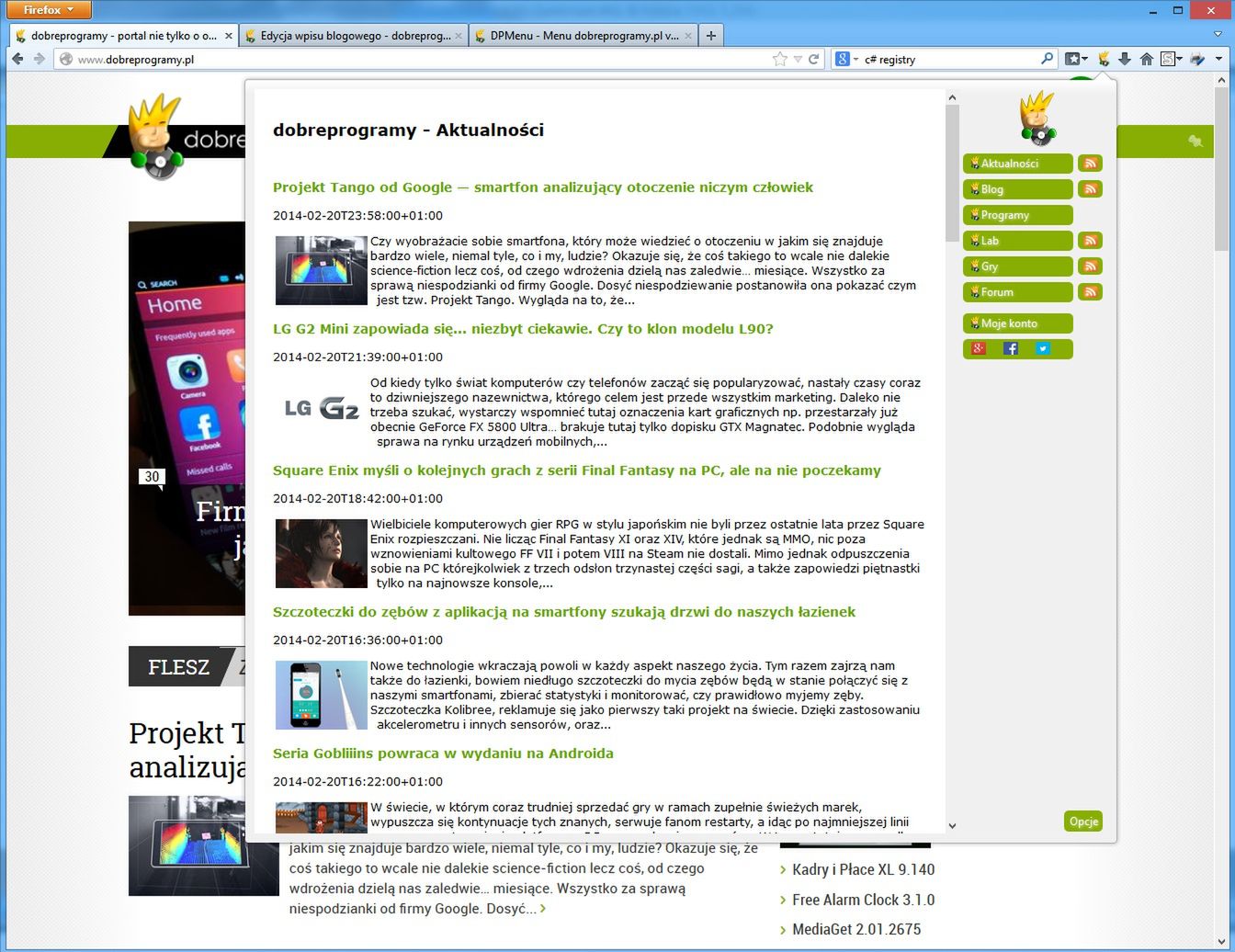
Task: Open article Seria Gobliiins powraca
Action: pyautogui.click(x=443, y=754)
